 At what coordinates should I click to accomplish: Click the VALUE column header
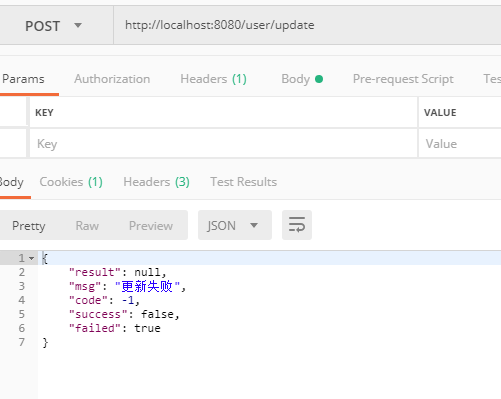click(x=440, y=113)
